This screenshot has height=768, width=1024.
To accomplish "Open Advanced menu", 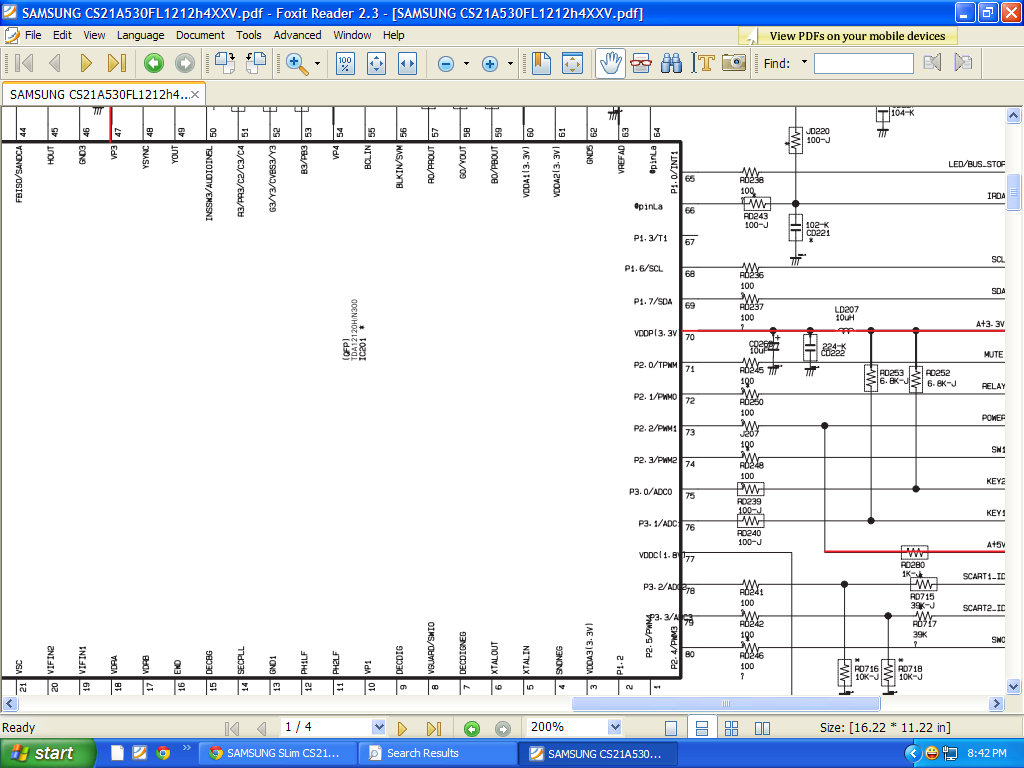I will click(297, 35).
